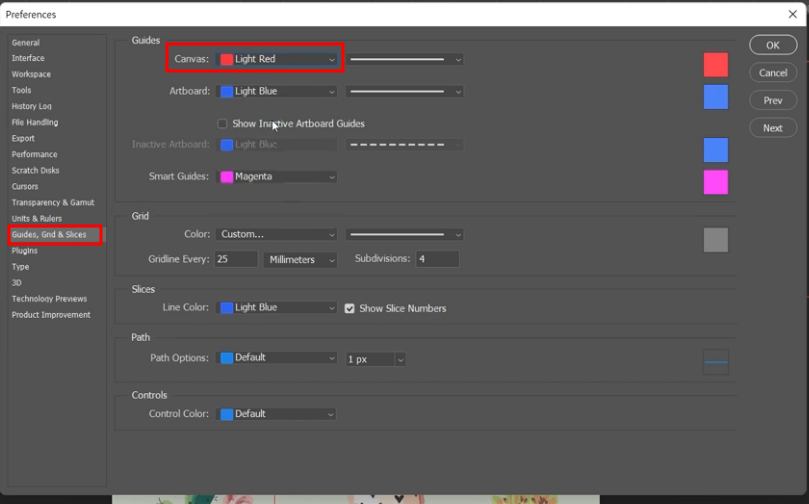This screenshot has width=809, height=504.
Task: Click the magenta Smart Guides color swatch
Action: (x=716, y=182)
